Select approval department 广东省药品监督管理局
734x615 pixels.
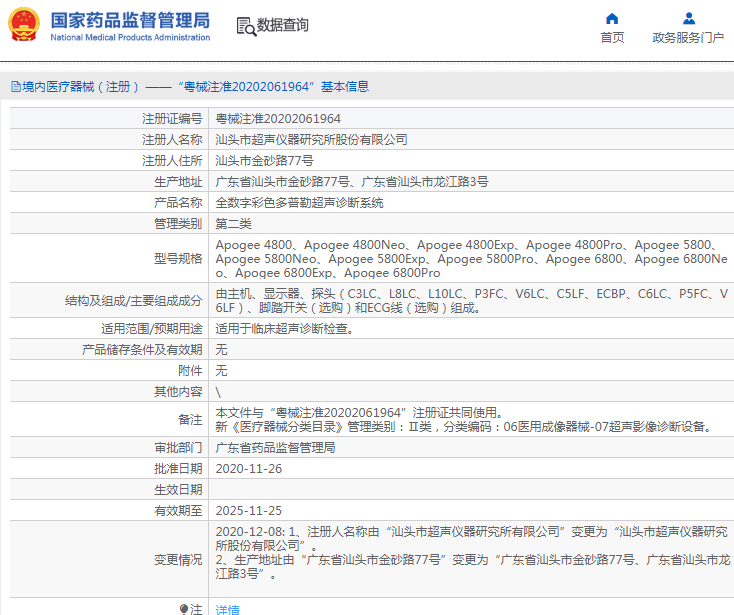(275, 447)
